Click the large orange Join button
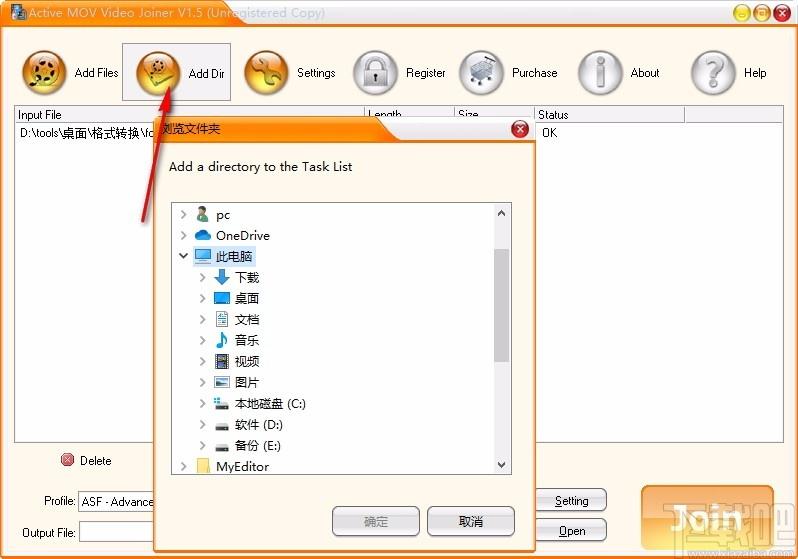The height and width of the screenshot is (559, 798). pos(707,518)
